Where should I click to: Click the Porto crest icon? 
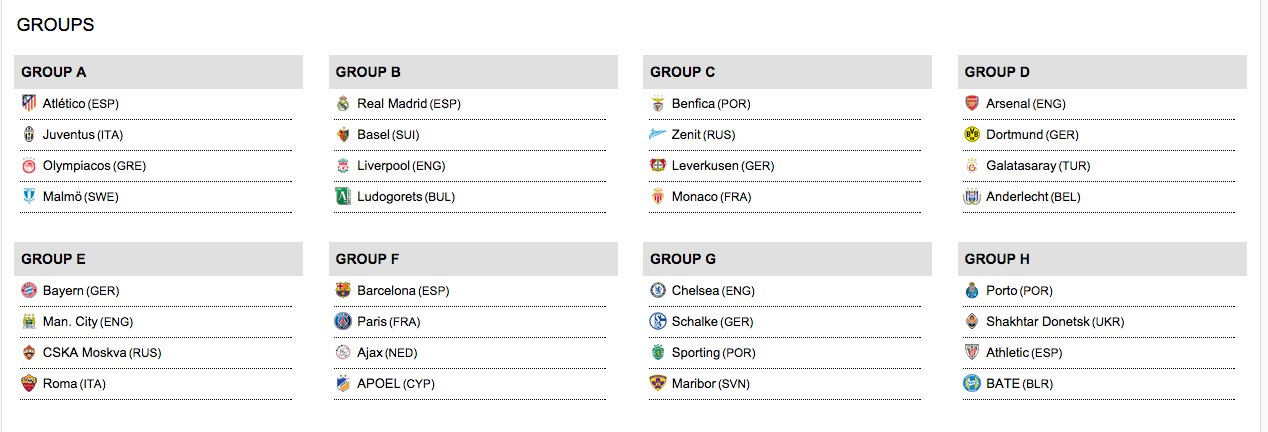pos(972,291)
